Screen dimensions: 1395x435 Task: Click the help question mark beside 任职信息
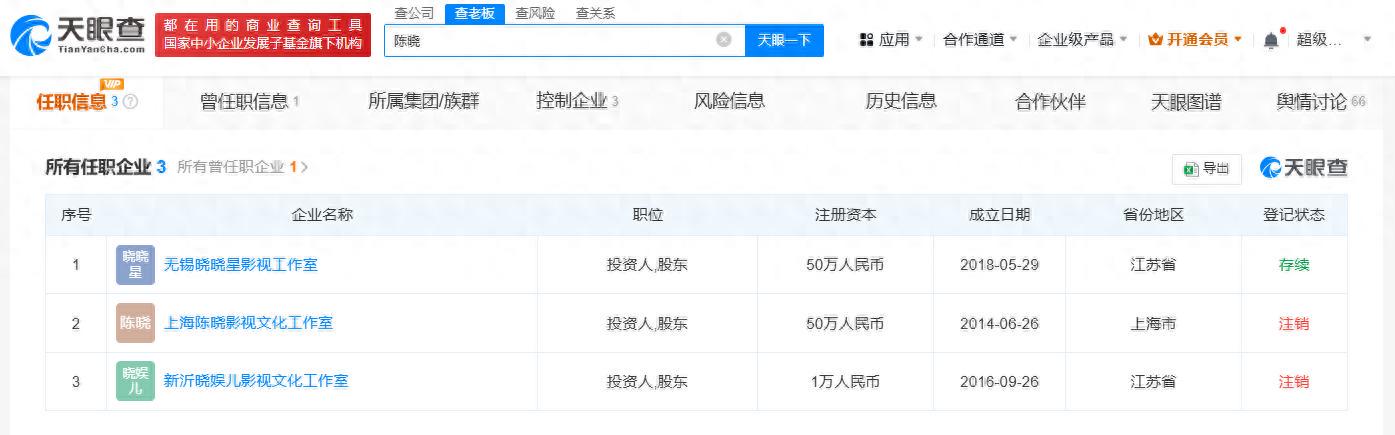pos(130,102)
